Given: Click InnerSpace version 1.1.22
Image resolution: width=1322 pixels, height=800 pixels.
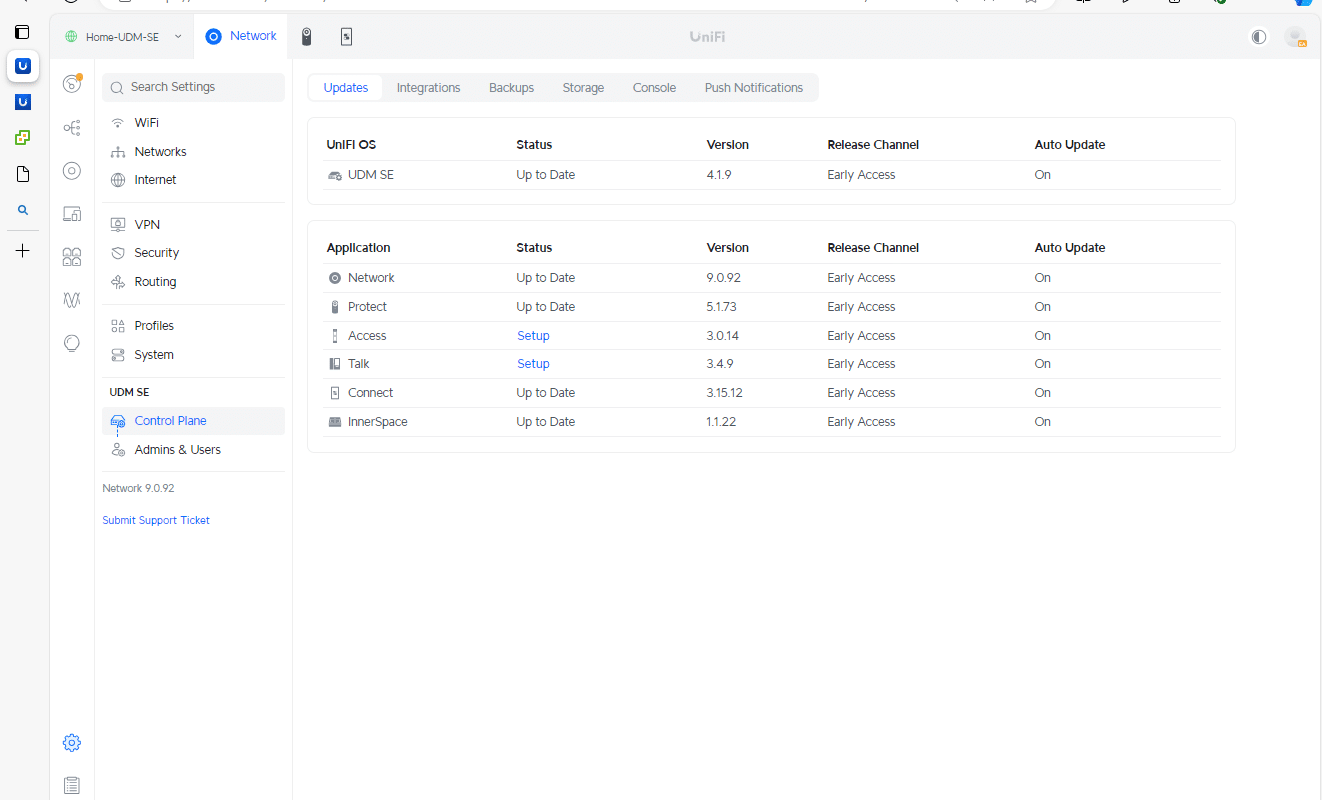Looking at the screenshot, I should pyautogui.click(x=721, y=422).
